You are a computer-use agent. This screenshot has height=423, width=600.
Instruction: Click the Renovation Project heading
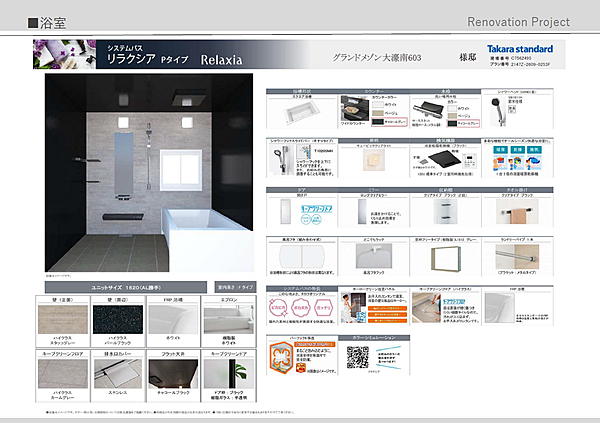tap(518, 22)
